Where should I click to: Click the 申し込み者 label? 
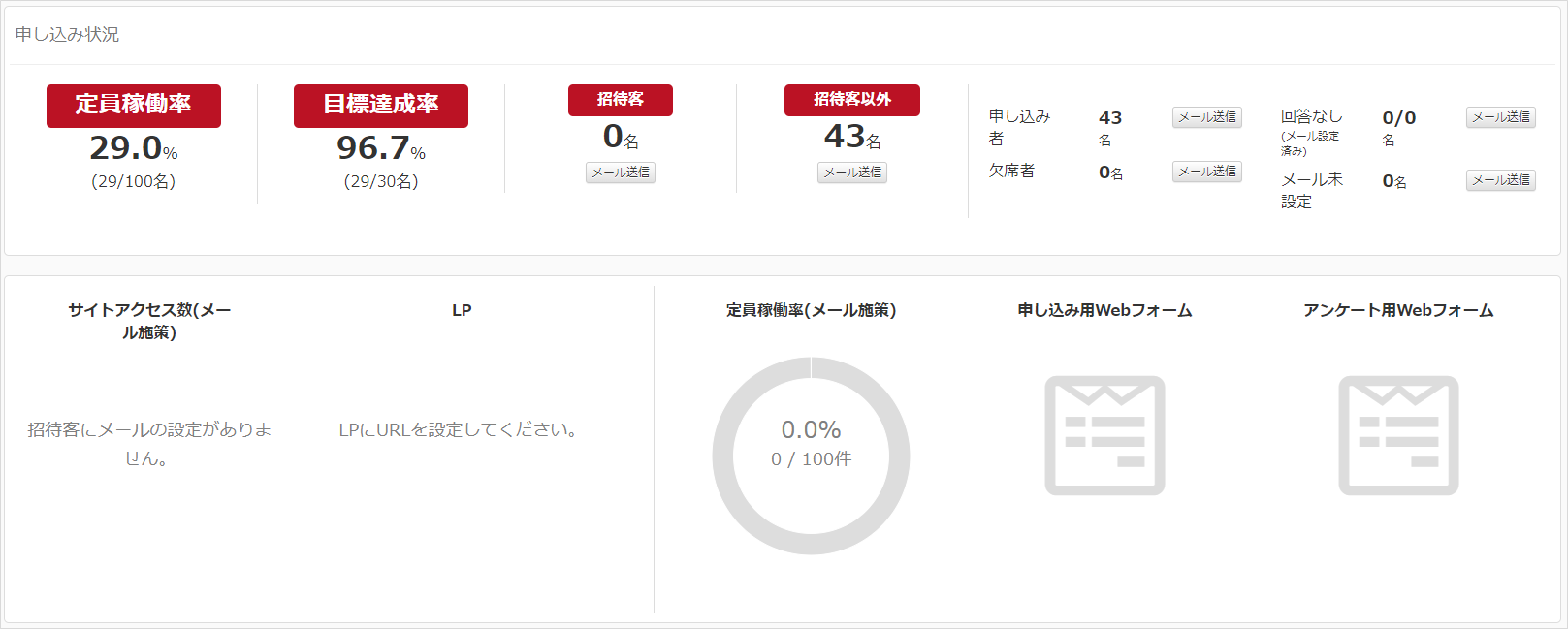click(x=1019, y=128)
